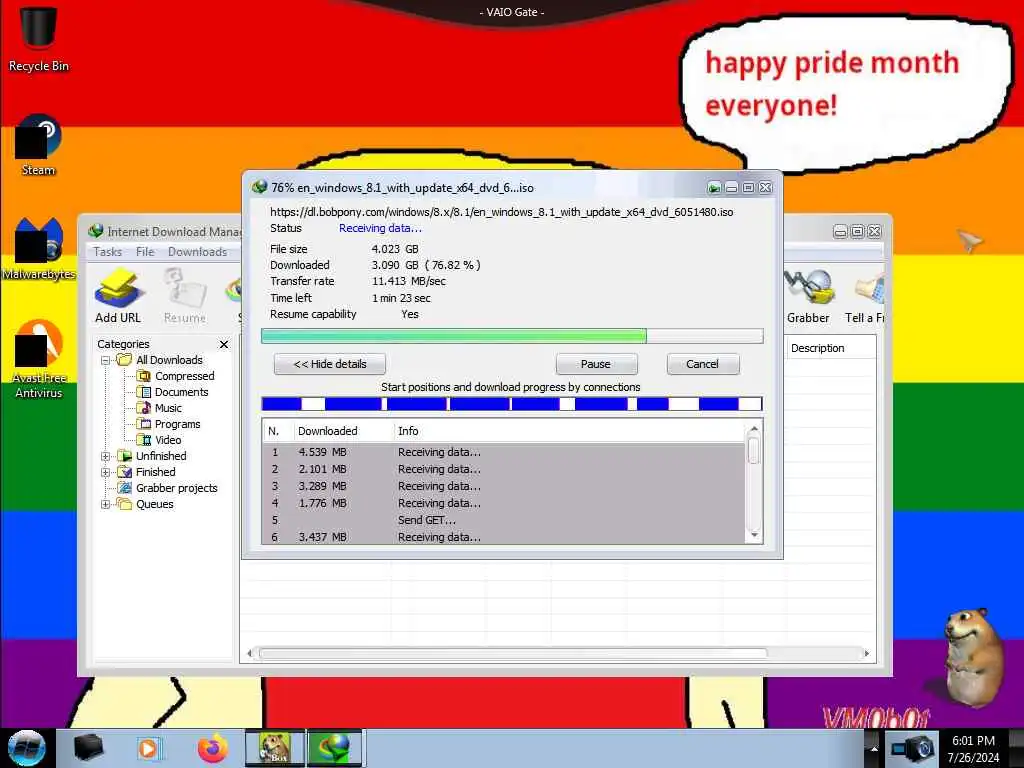Click the hamster Bot taskbar button
The image size is (1024, 768).
(274, 748)
